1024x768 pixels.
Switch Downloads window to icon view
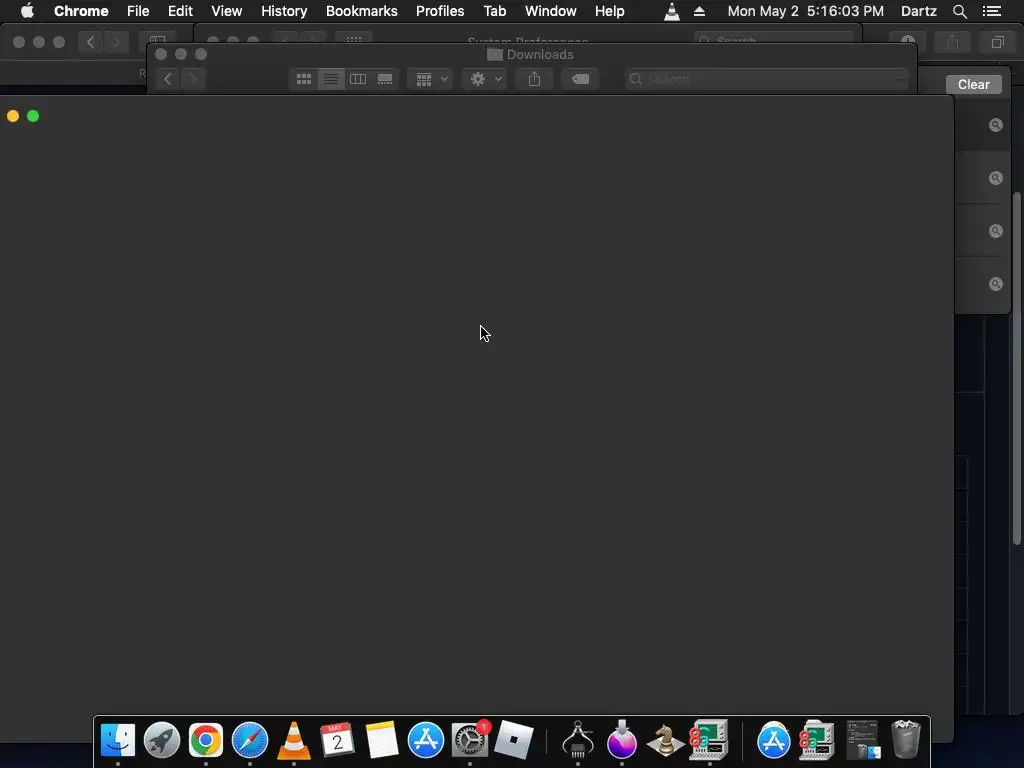(304, 79)
